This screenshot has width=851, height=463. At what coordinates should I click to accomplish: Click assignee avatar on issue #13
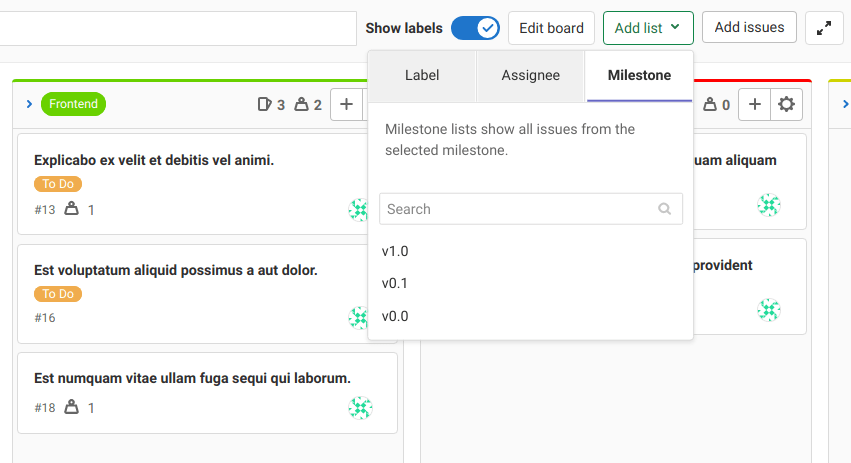click(359, 209)
